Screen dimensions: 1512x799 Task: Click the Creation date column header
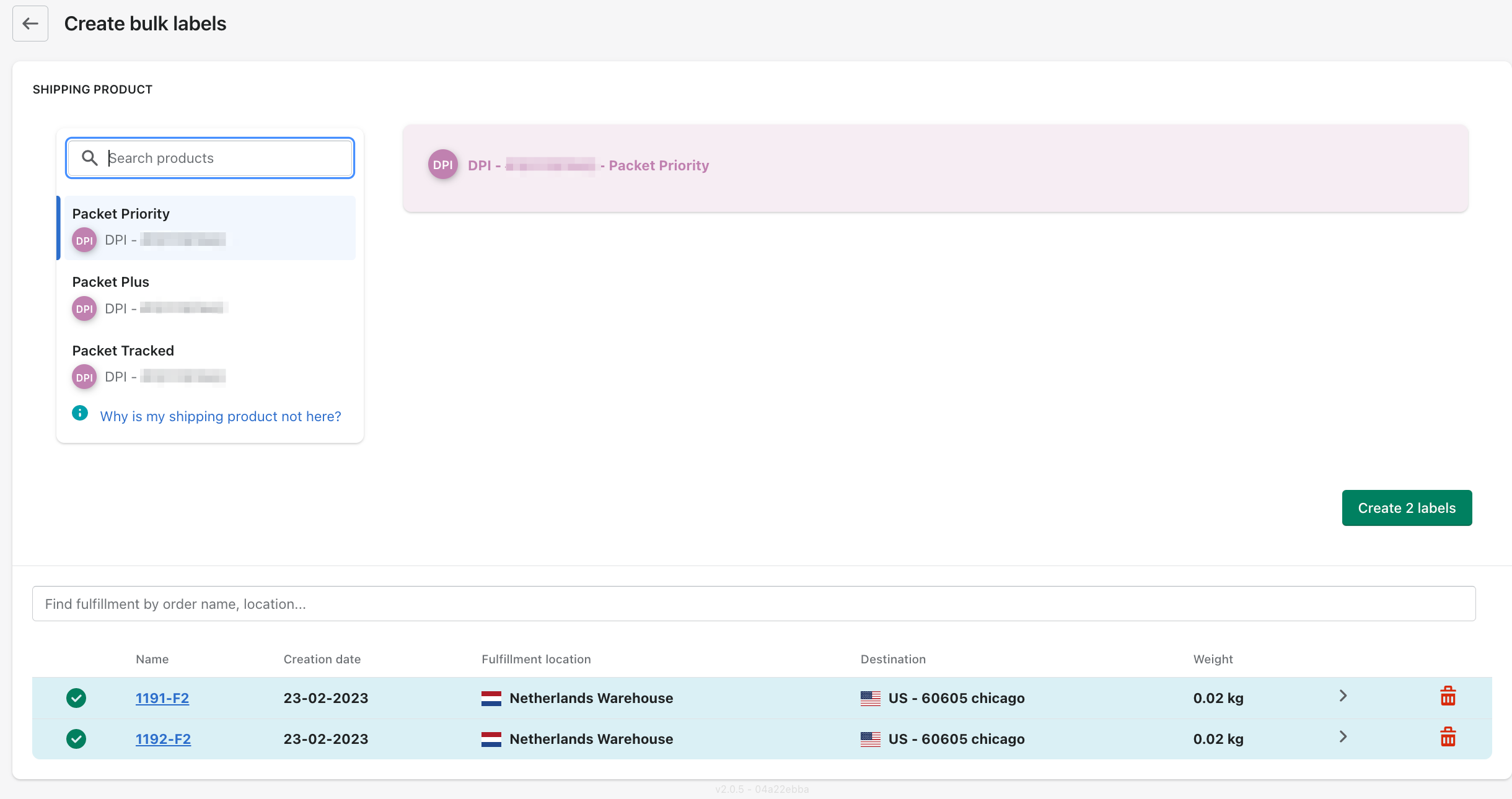322,659
